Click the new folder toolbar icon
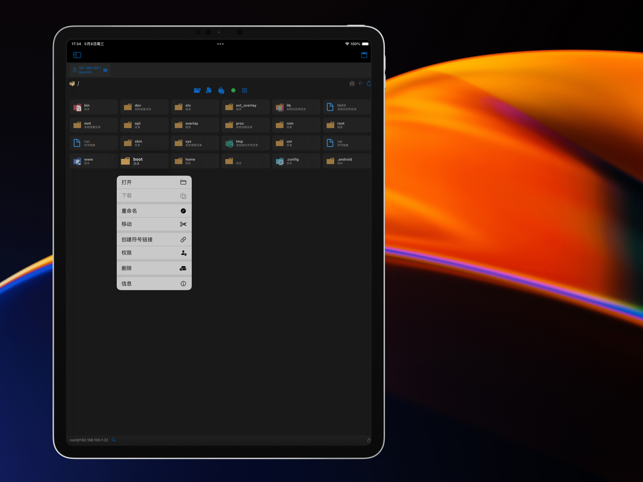The height and width of the screenshot is (482, 643). 197,90
